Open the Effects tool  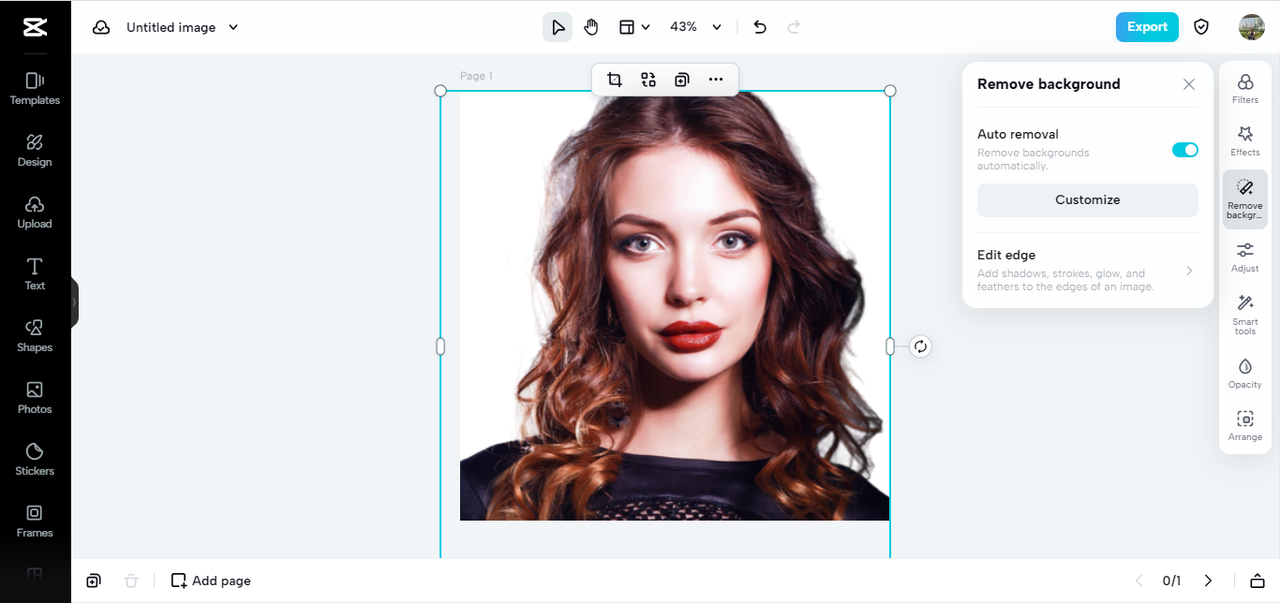tap(1245, 140)
